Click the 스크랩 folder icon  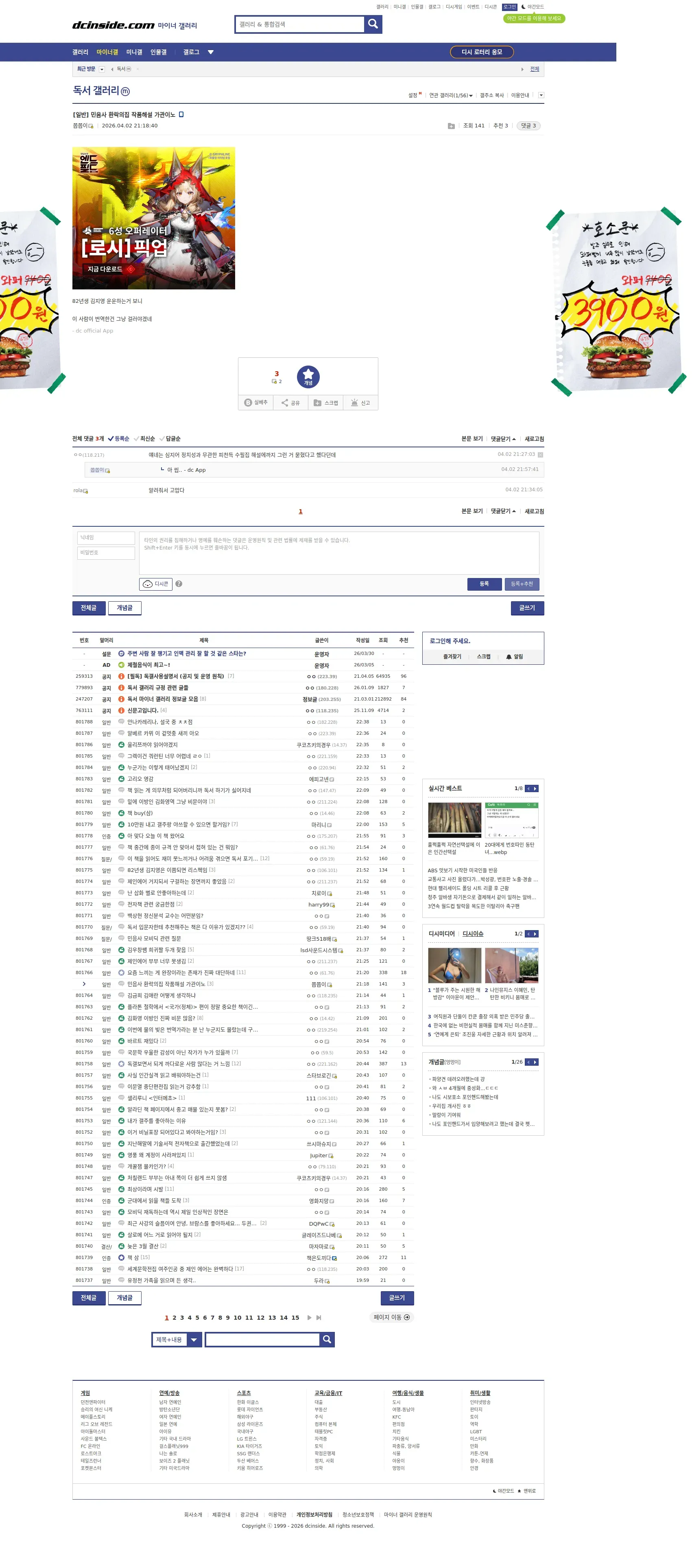click(317, 402)
